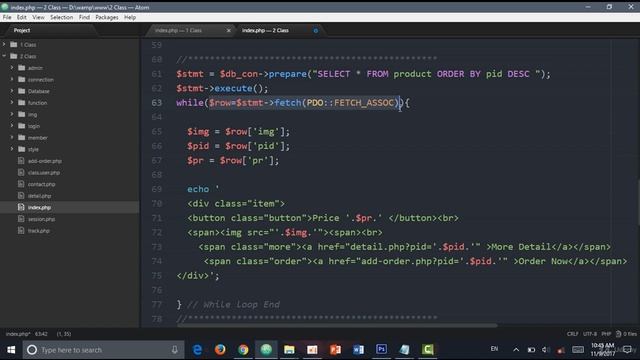Click the microphone icon in the search box

coord(175,350)
